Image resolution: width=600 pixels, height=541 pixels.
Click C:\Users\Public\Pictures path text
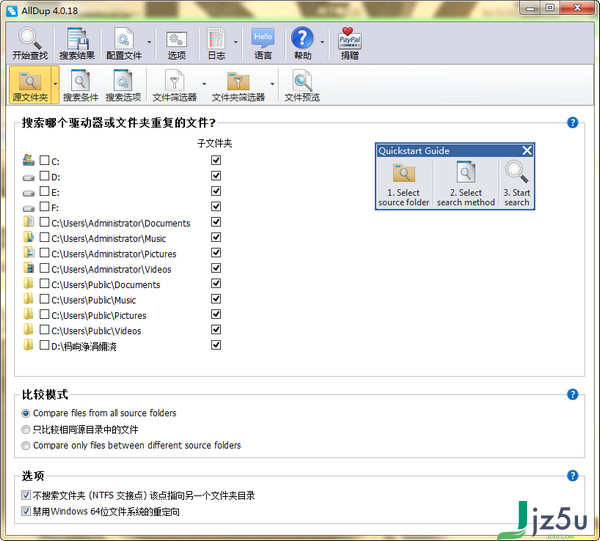click(99, 316)
